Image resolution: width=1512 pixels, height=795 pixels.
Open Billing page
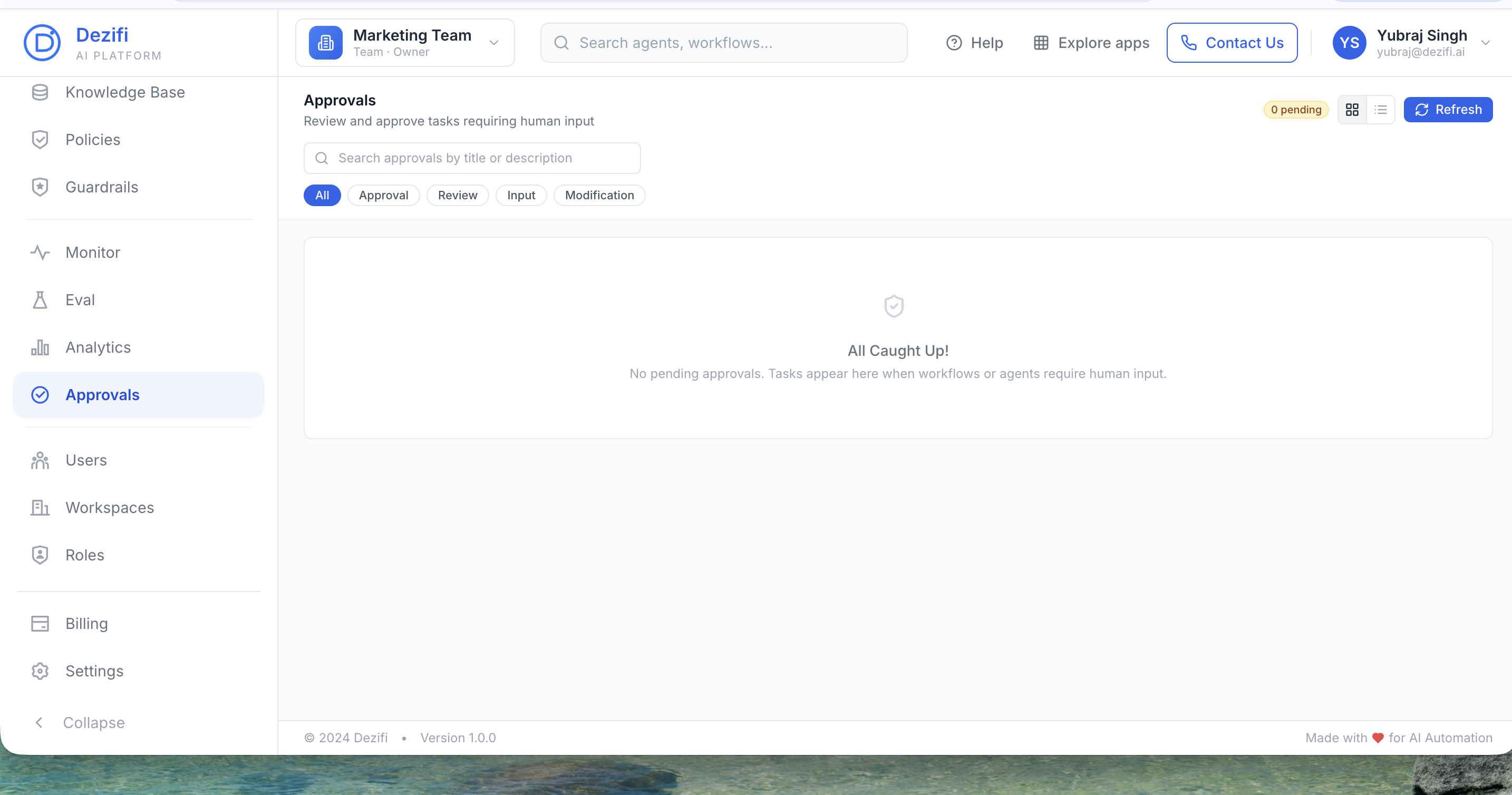click(x=139, y=624)
